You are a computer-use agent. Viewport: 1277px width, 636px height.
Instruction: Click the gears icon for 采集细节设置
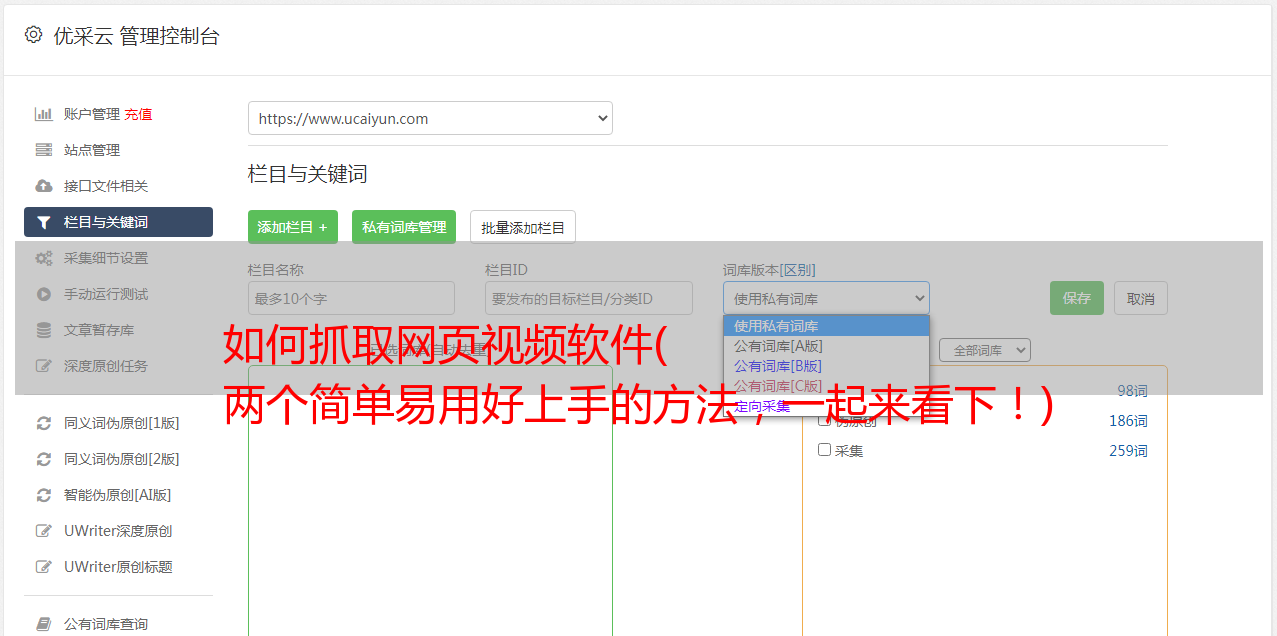(44, 258)
